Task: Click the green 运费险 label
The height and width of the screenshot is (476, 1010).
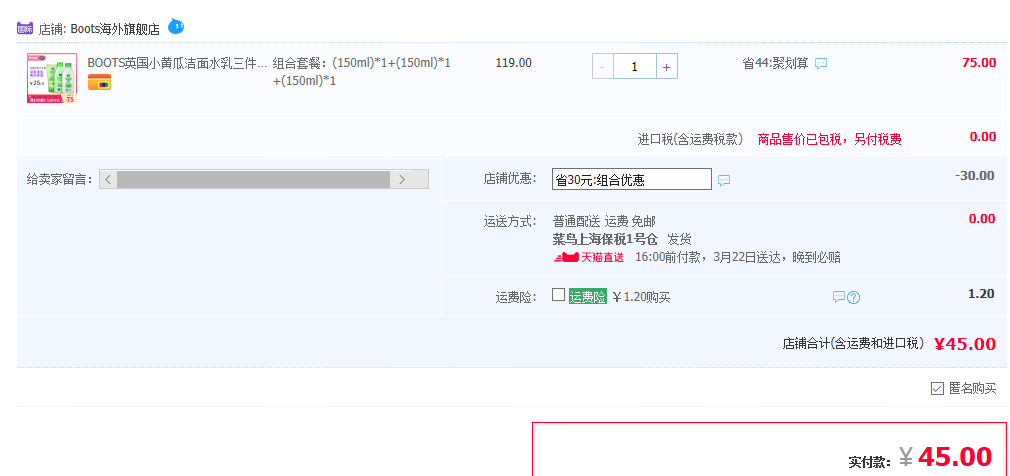Action: tap(587, 297)
